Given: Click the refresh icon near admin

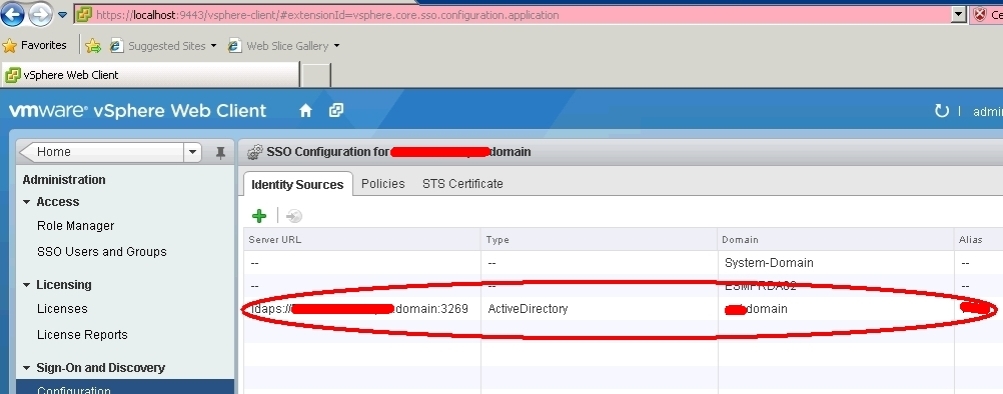Looking at the screenshot, I should [x=942, y=111].
